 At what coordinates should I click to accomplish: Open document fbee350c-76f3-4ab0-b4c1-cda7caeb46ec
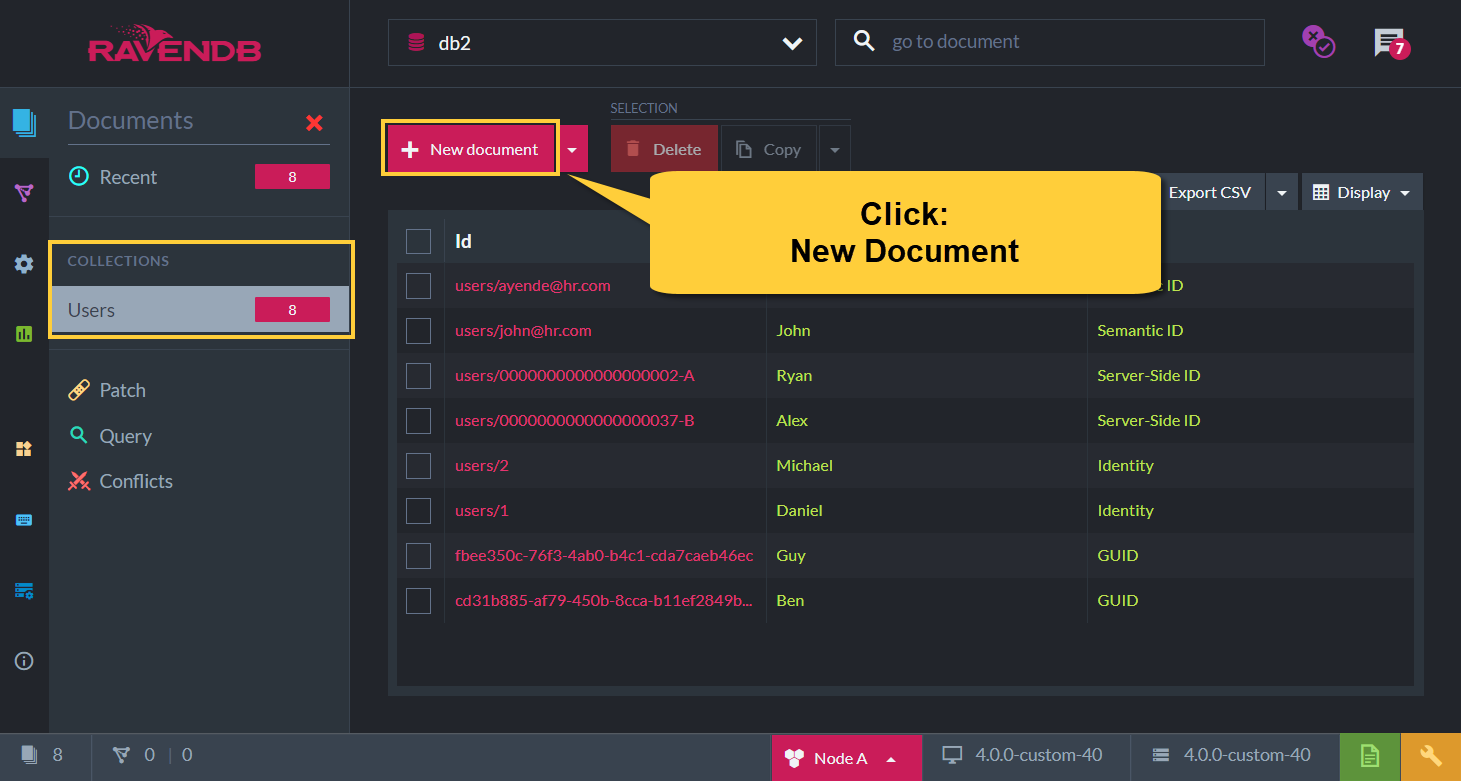point(604,555)
